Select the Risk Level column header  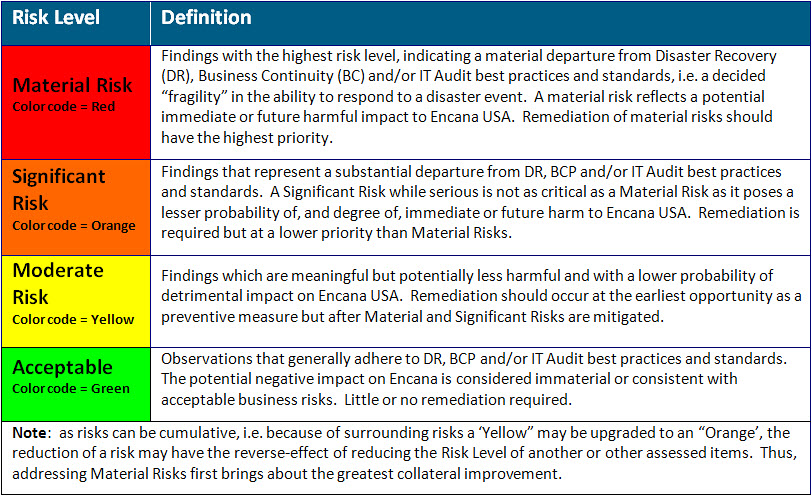[56, 18]
